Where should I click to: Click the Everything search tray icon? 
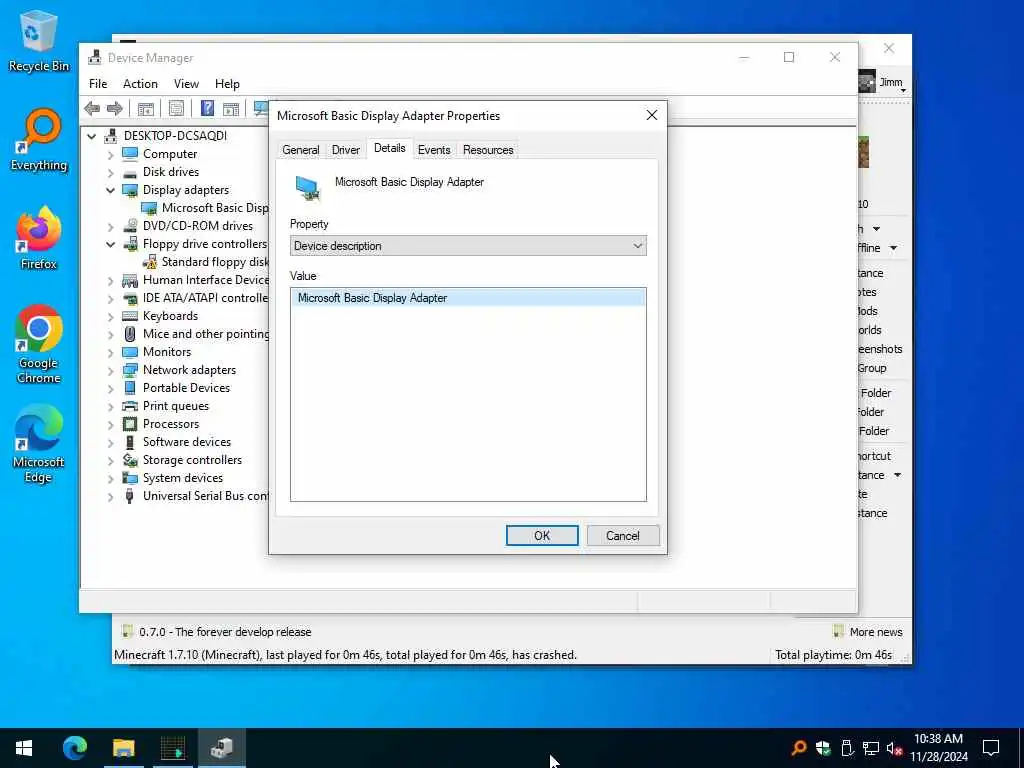(x=798, y=748)
